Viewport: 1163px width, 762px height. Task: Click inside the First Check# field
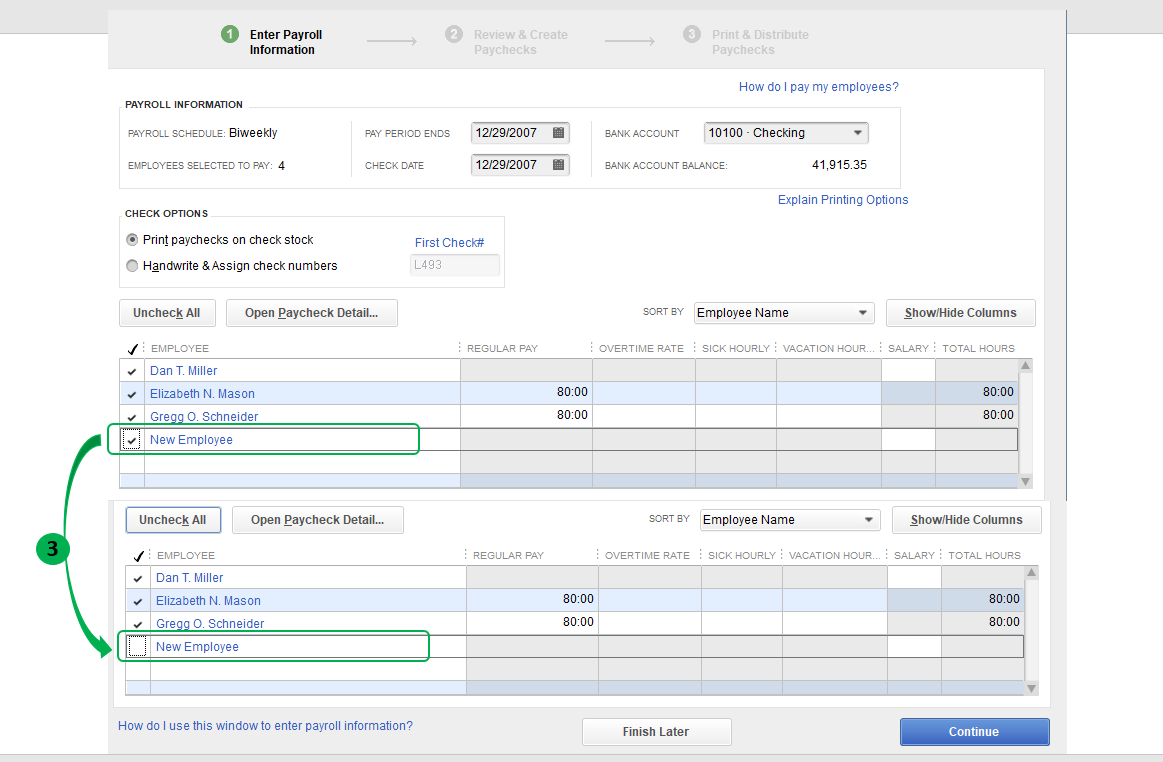pyautogui.click(x=454, y=264)
